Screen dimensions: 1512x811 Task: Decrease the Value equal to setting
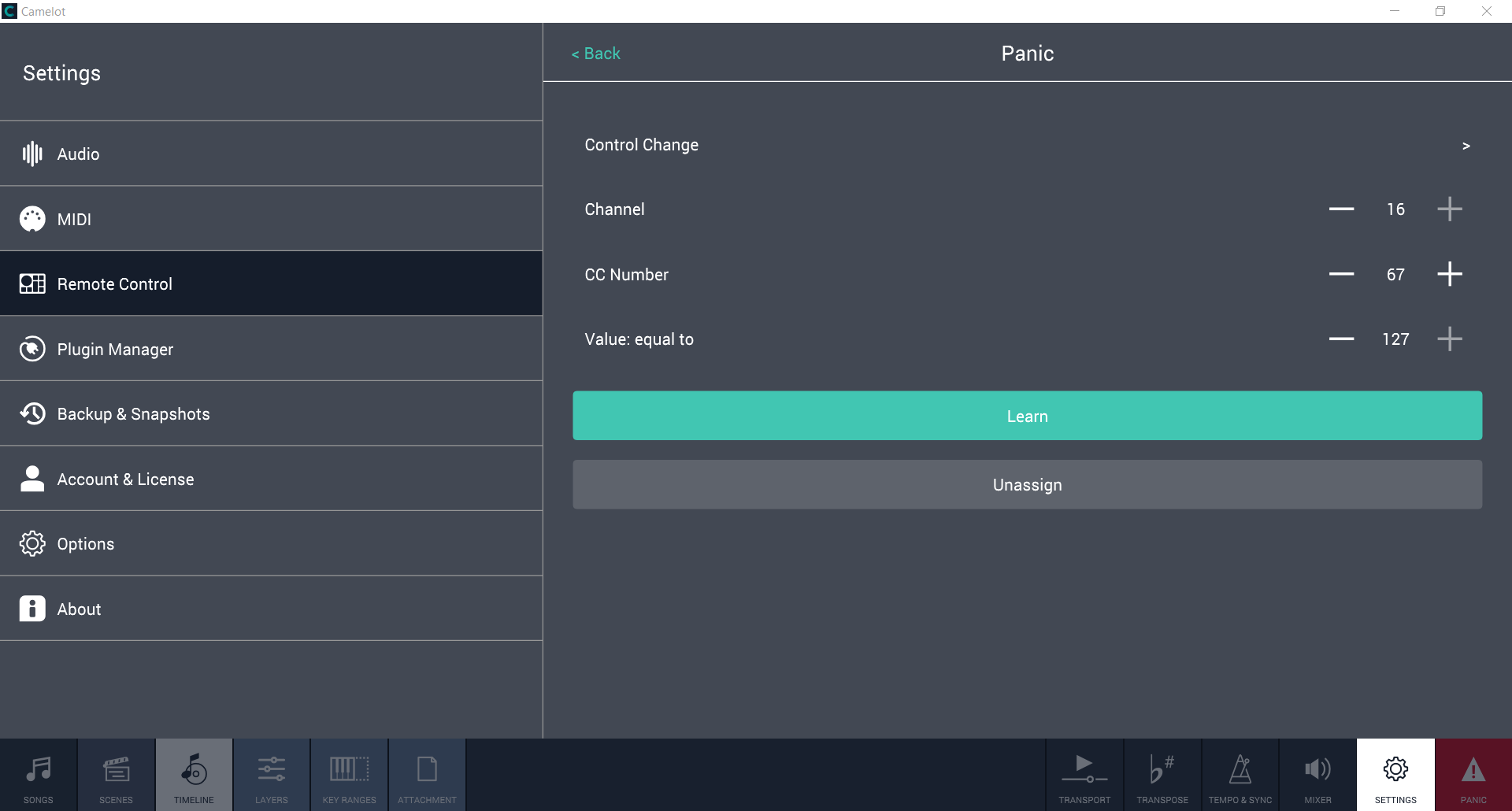[x=1341, y=339]
